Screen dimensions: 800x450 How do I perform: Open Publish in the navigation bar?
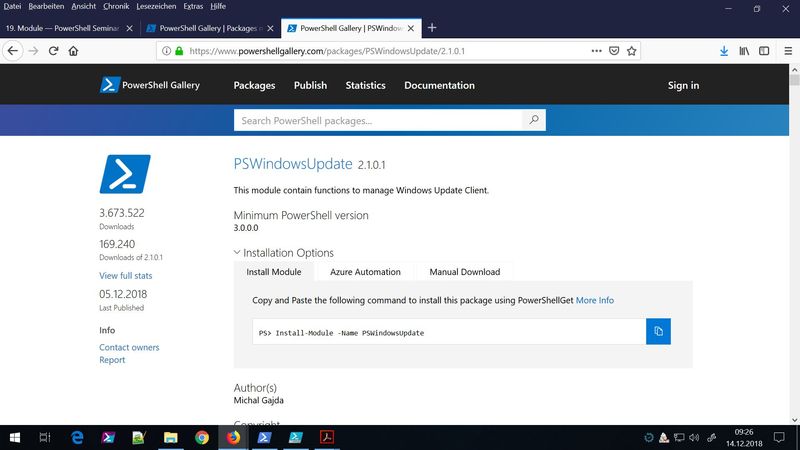[310, 85]
